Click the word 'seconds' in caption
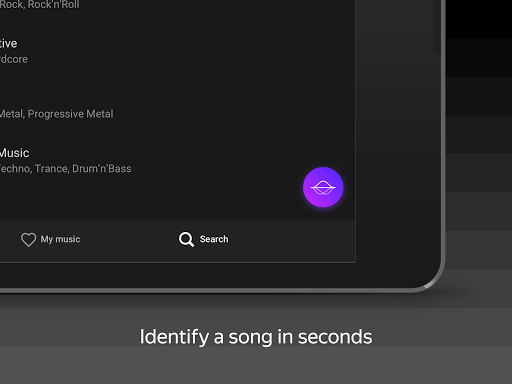This screenshot has height=384, width=512. pos(335,337)
